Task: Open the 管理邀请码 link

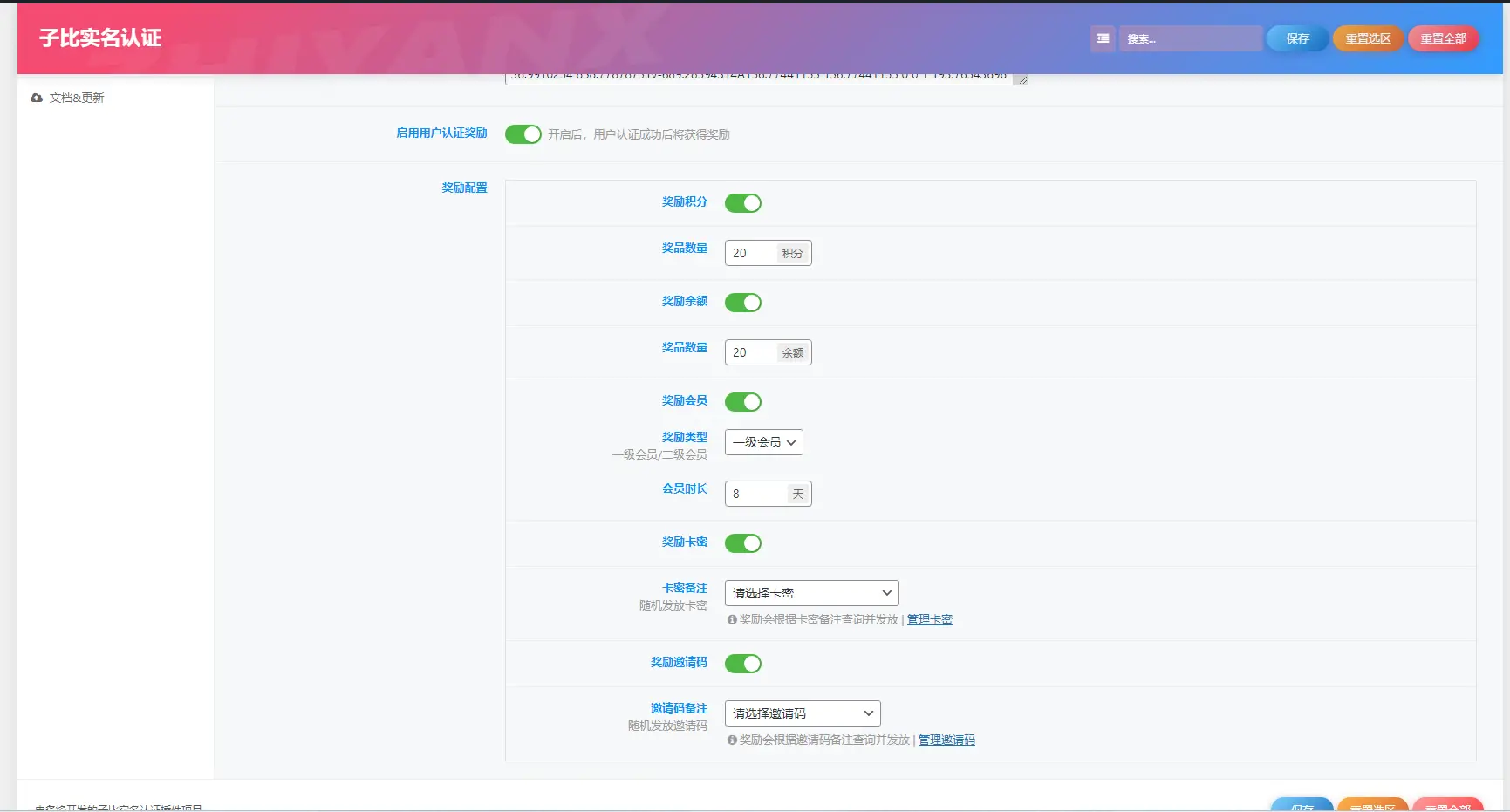Action: pos(946,740)
